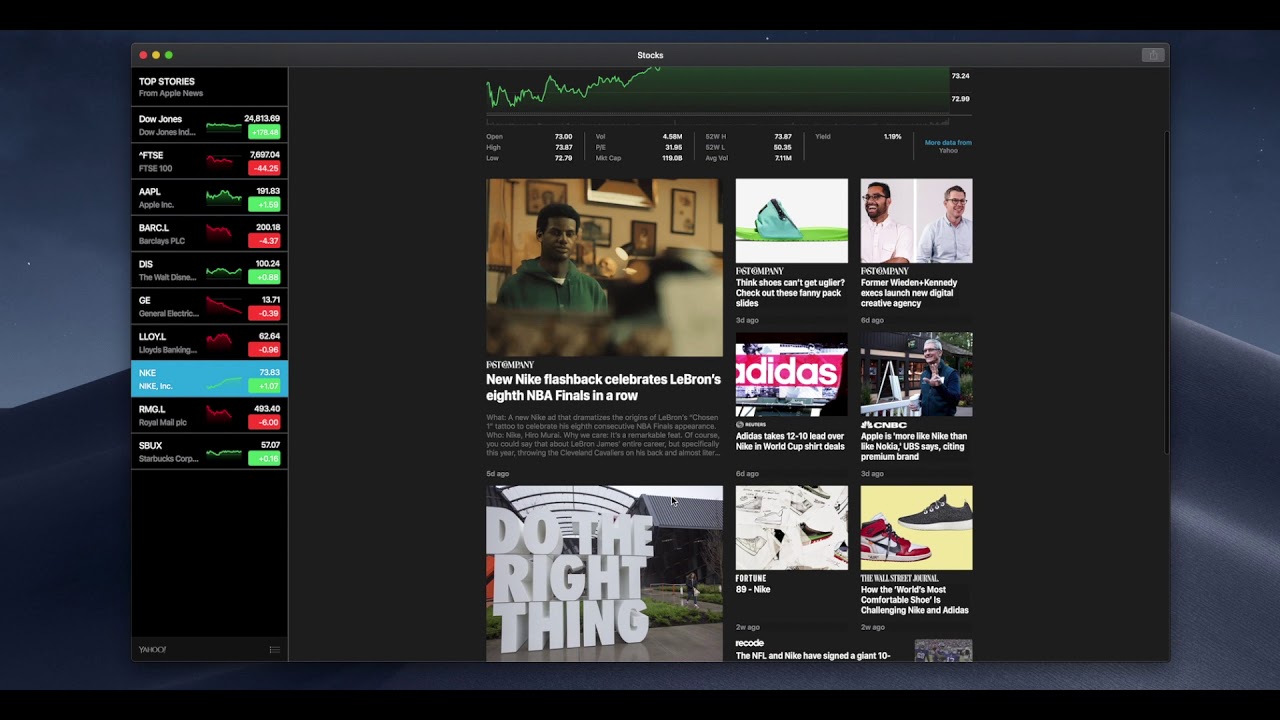Select the Dow Jones watchlist row
Viewport: 1280px width, 720px height.
point(209,125)
